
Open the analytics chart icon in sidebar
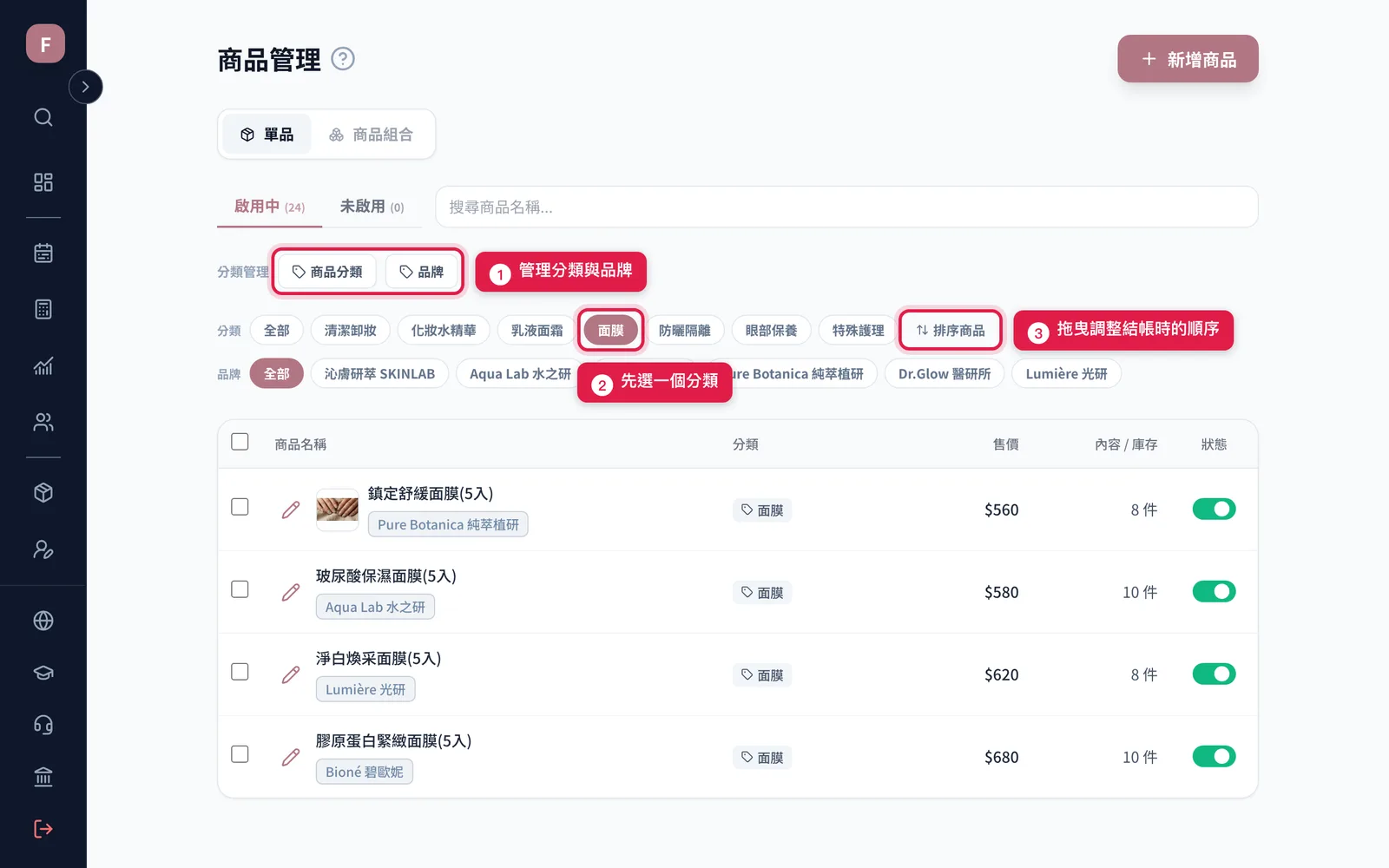43,365
